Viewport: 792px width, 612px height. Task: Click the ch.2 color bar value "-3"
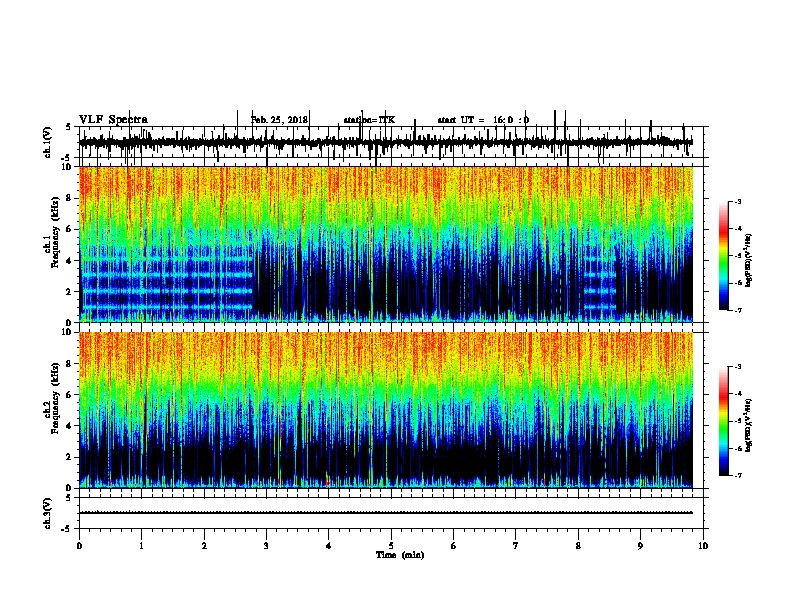[x=737, y=367]
